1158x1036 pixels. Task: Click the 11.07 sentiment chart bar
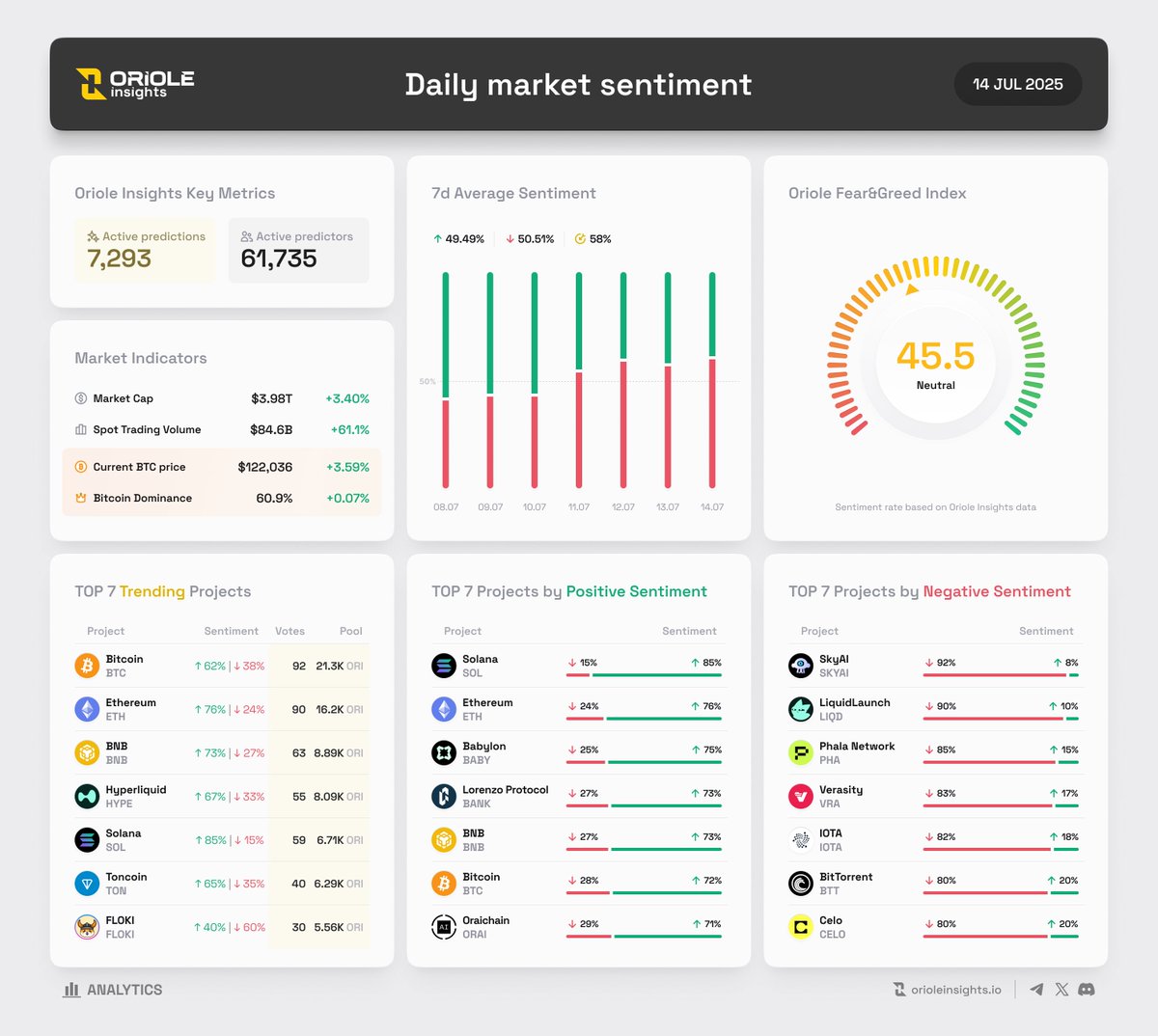pyautogui.click(x=579, y=380)
